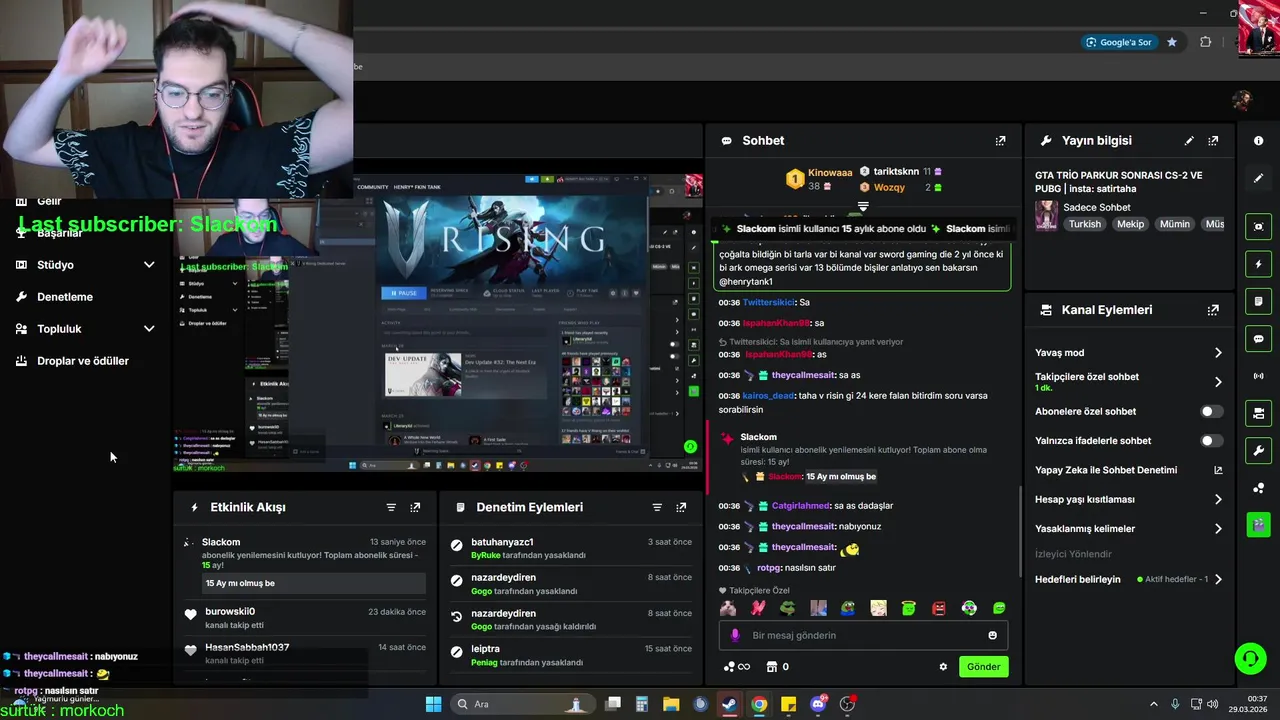Image resolution: width=1280 pixels, height=720 pixels.
Task: Open the wrench icon in right sidebar
Action: [x=1258, y=450]
